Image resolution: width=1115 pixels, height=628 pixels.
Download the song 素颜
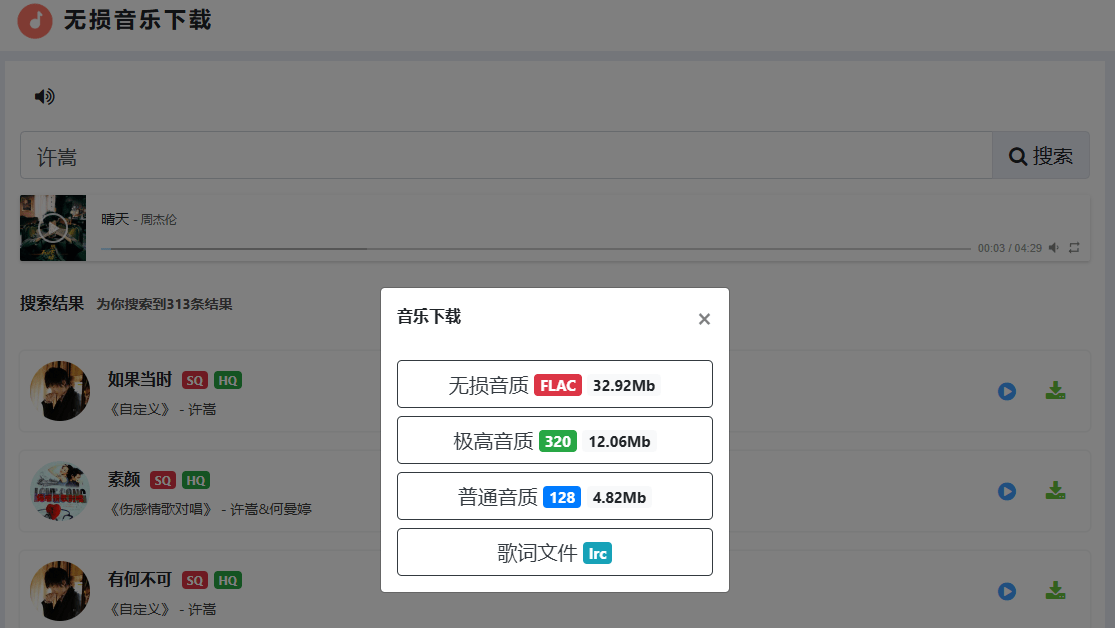pos(1055,491)
